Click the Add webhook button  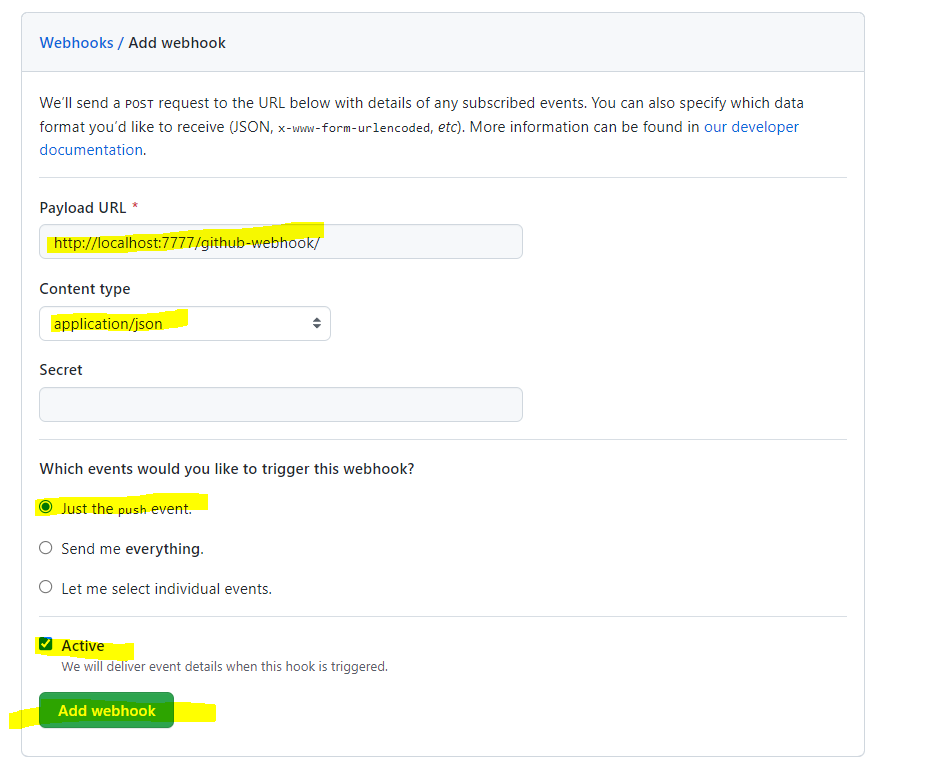(x=106, y=710)
